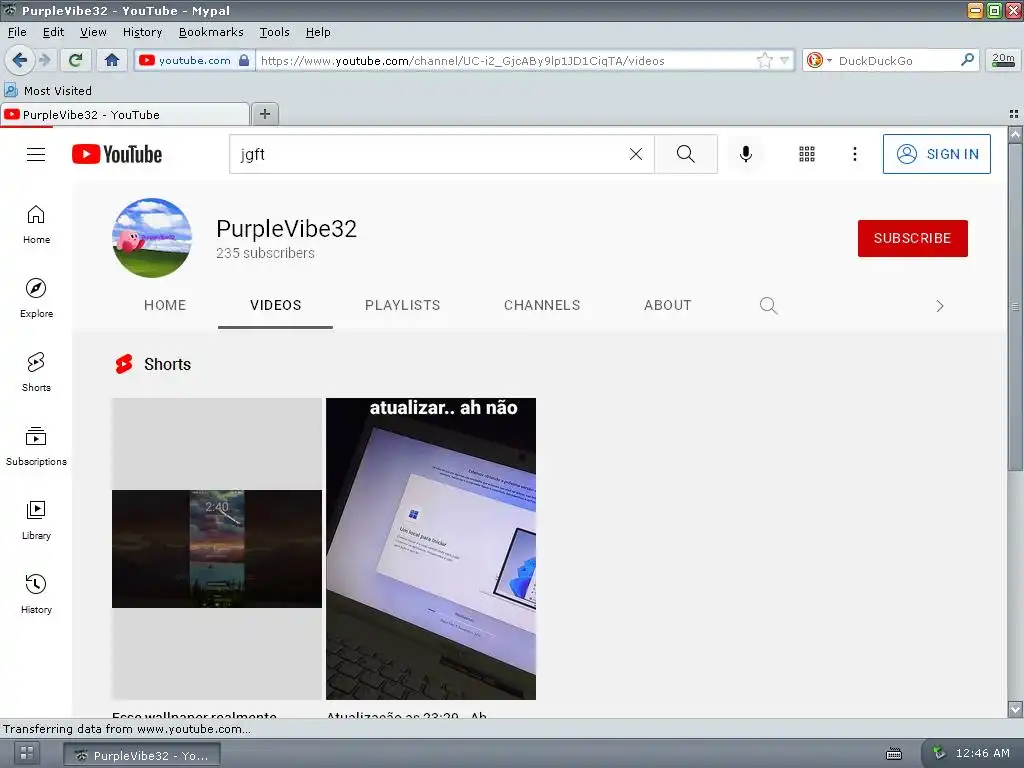Screen dimensions: 1024x768
Task: Open History in the YouTube sidebar
Action: click(x=36, y=594)
